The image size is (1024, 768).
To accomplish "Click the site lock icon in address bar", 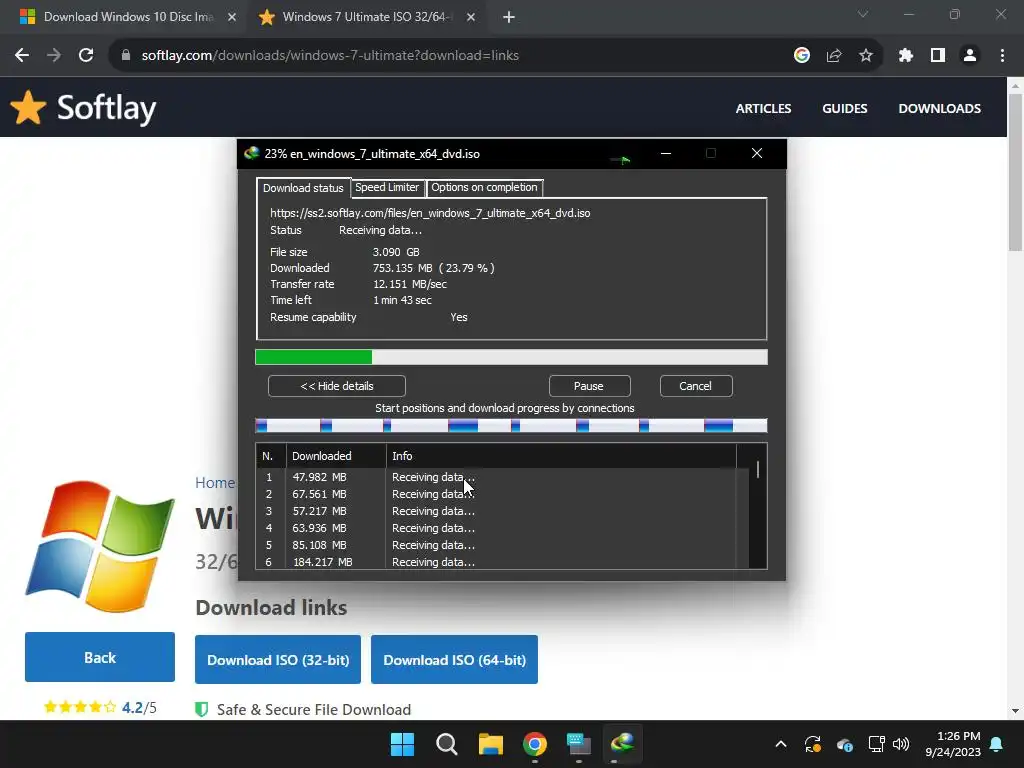I will coord(126,56).
